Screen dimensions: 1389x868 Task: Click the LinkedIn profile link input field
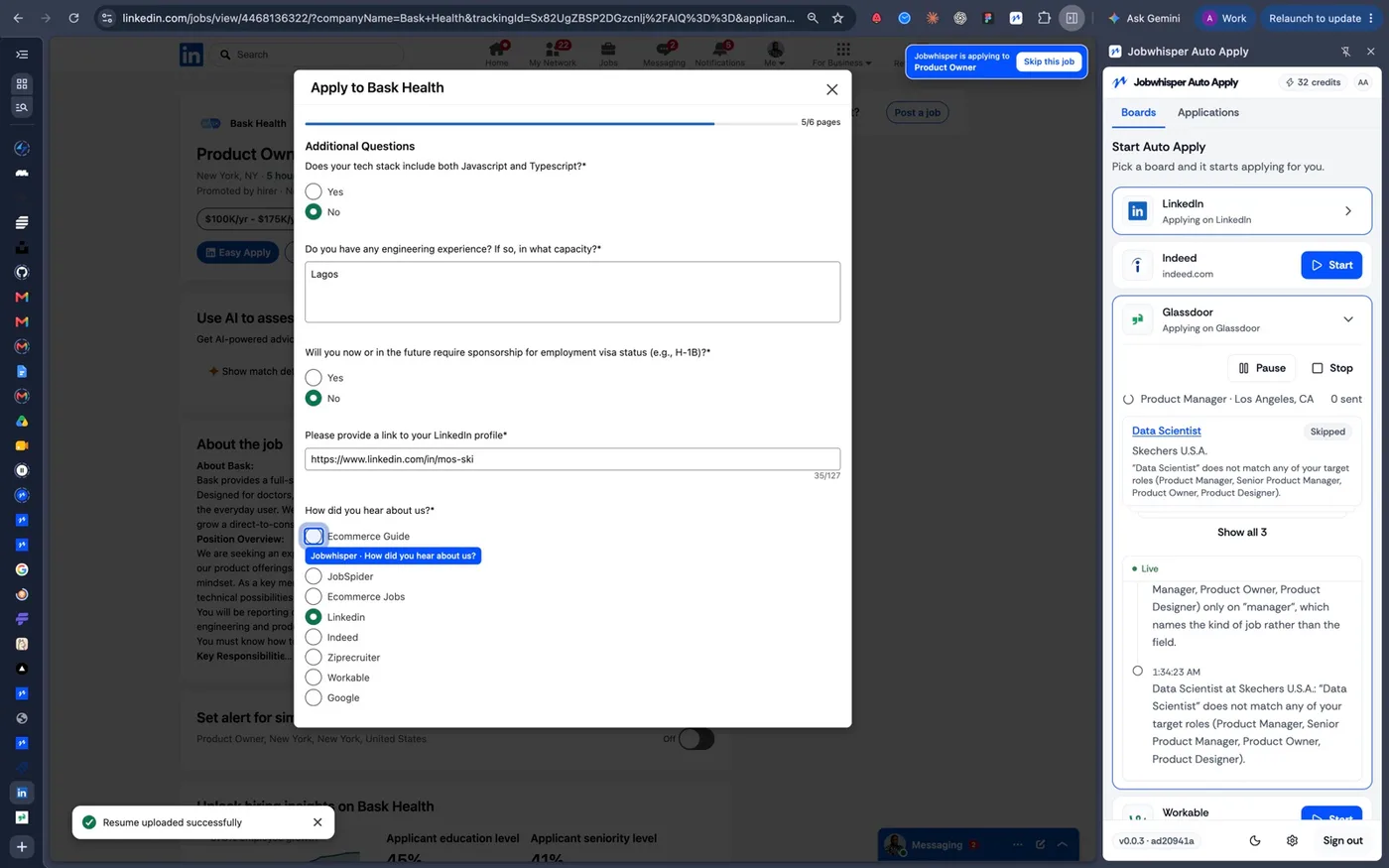click(572, 459)
